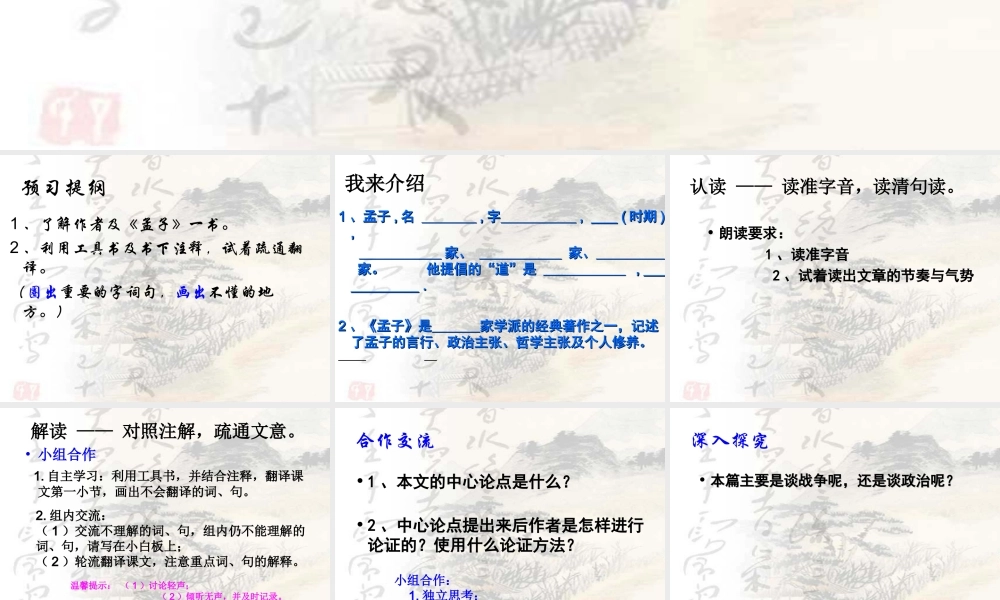Click the line 2、利用工具书及书下注释

(x=156, y=248)
